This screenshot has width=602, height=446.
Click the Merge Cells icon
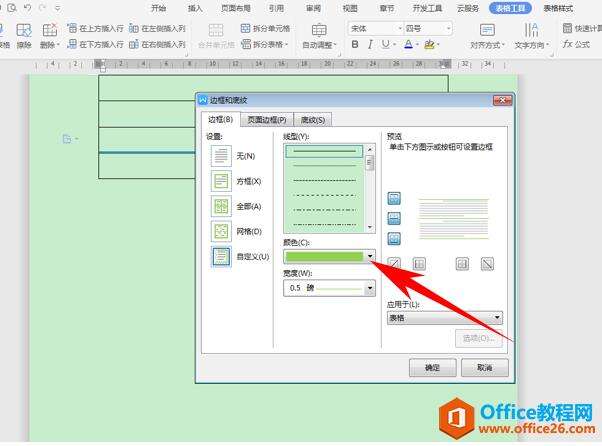pos(216,30)
